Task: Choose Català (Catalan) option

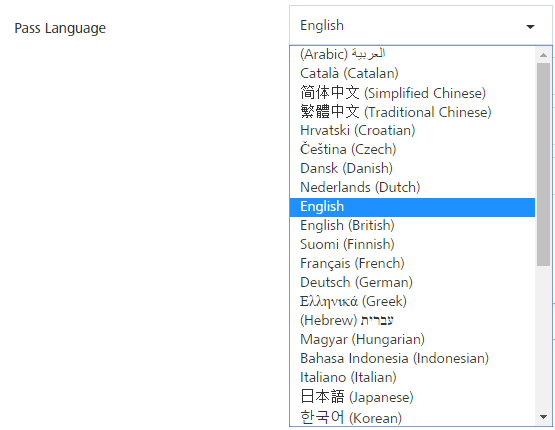Action: [x=412, y=73]
